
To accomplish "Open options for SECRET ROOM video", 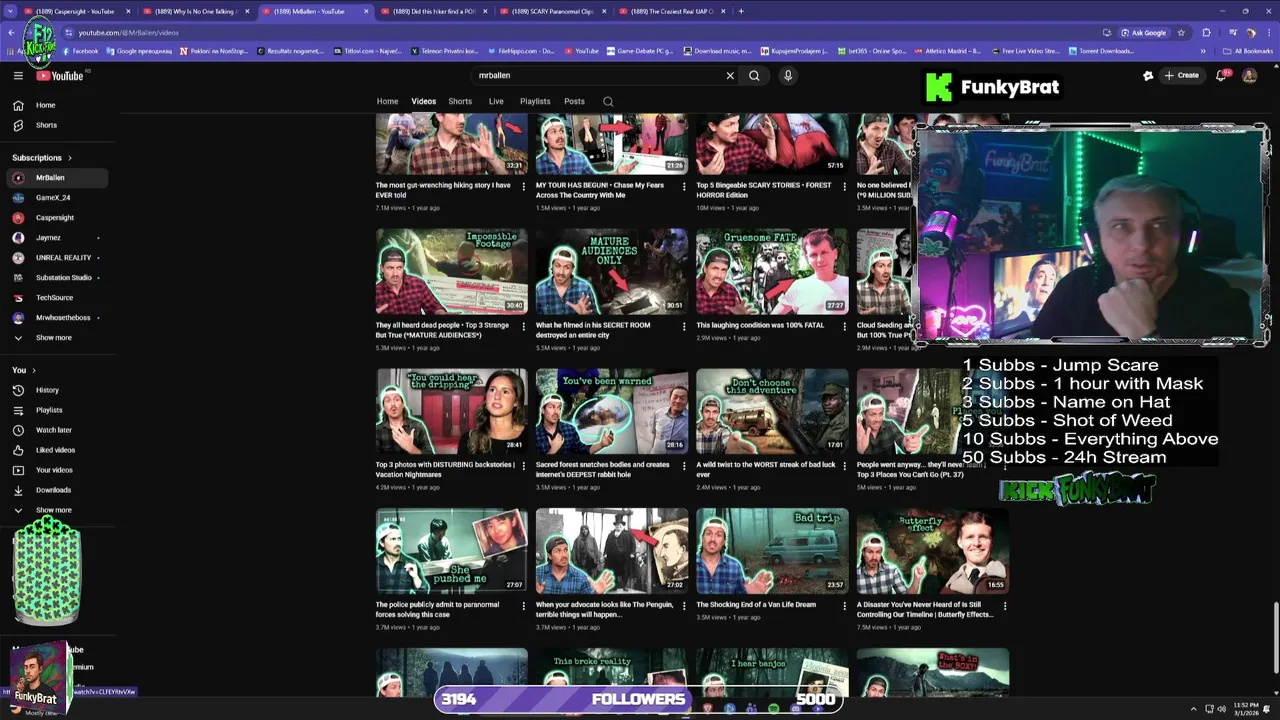I will [684, 326].
